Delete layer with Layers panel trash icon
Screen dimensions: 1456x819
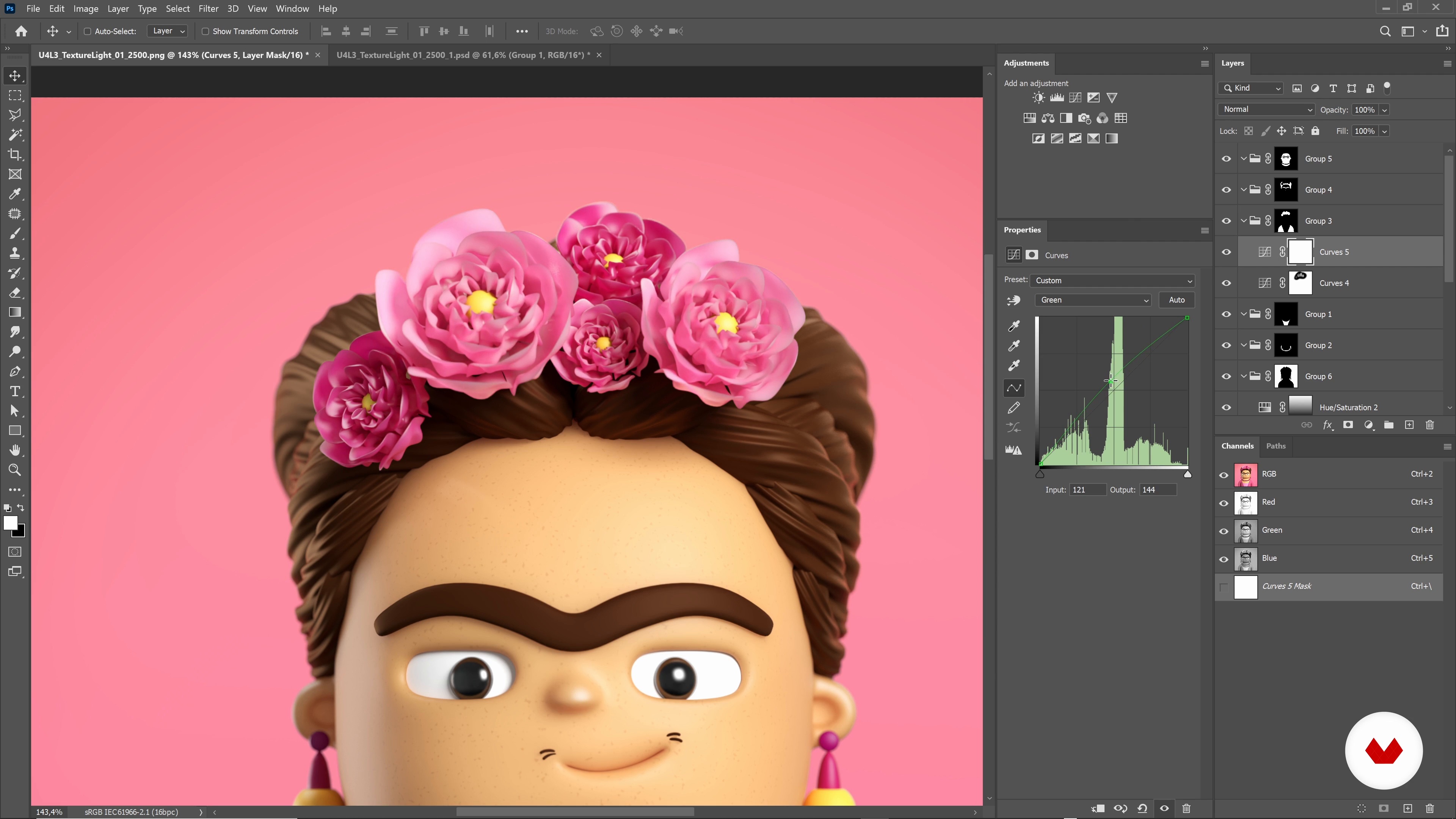tap(1429, 425)
